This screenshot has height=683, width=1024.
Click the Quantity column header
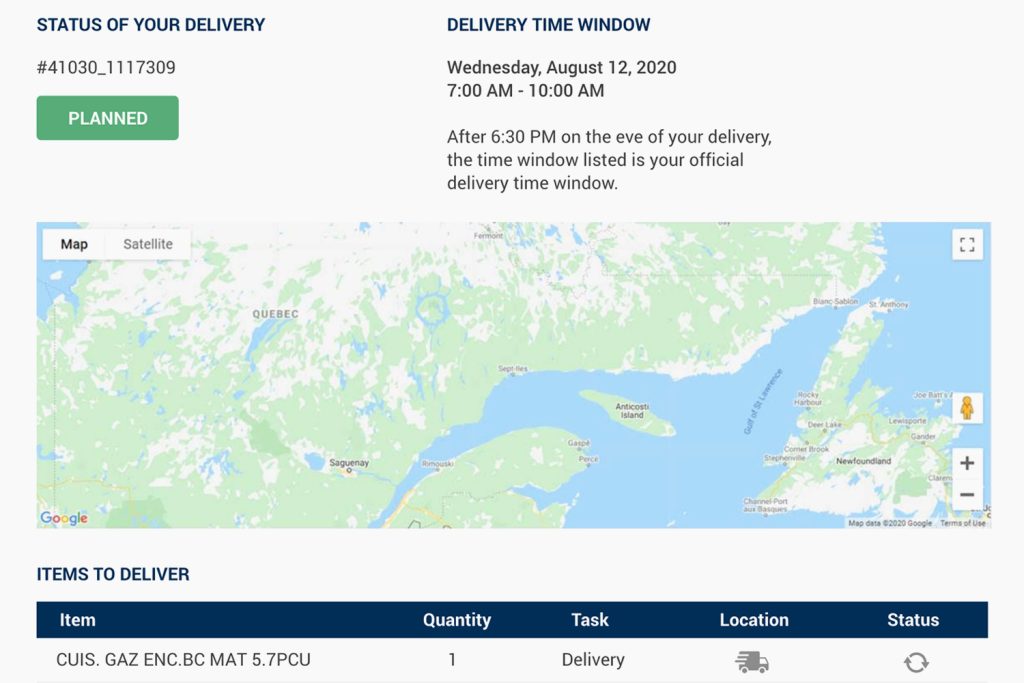point(457,620)
